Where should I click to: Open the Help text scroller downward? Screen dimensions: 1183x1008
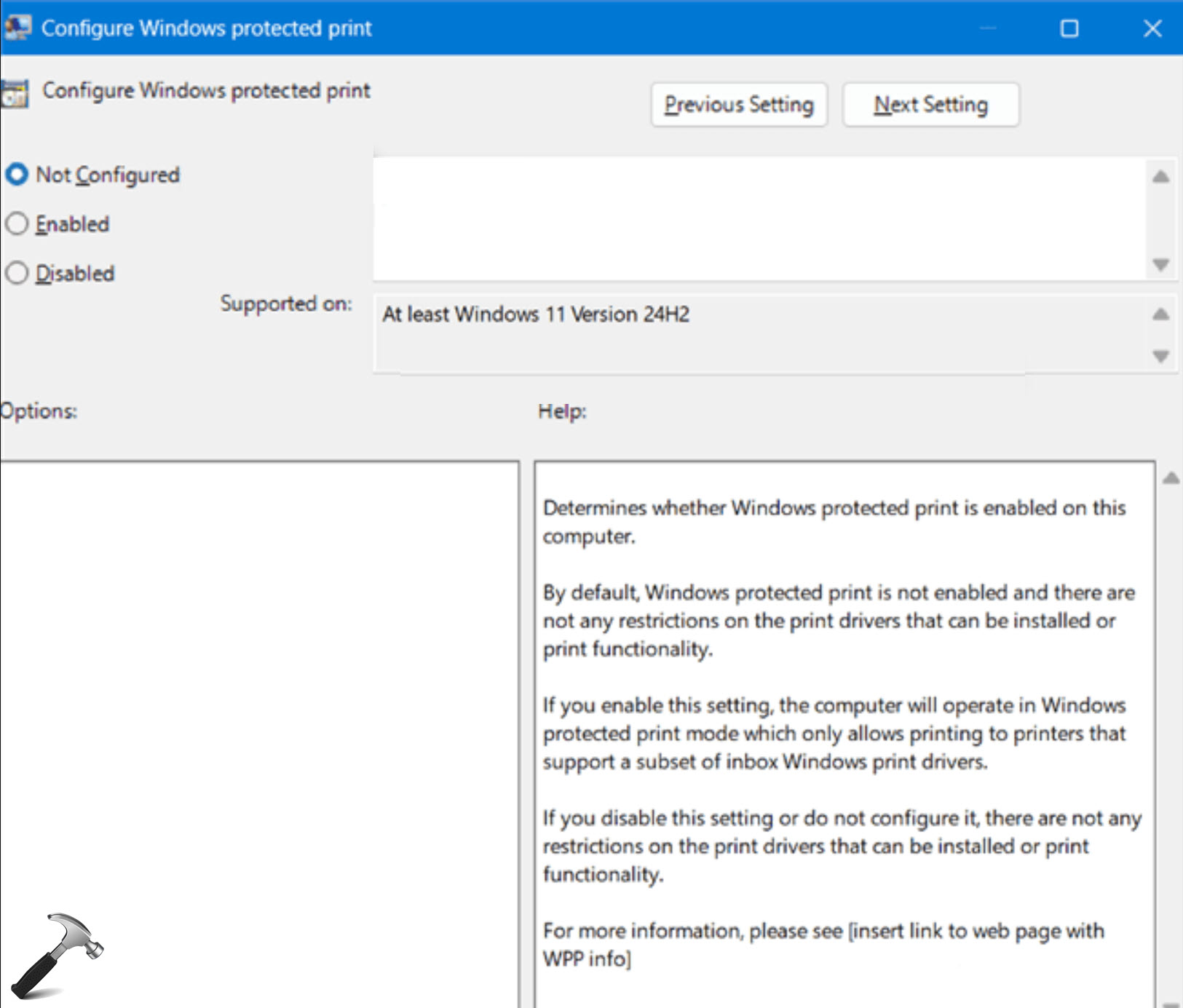point(1172,1004)
